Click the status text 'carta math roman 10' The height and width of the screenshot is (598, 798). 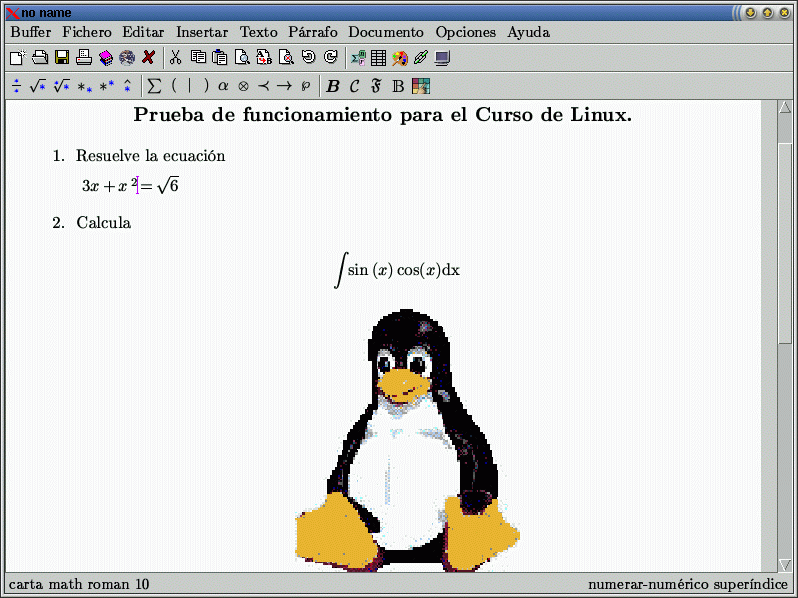[x=79, y=584]
